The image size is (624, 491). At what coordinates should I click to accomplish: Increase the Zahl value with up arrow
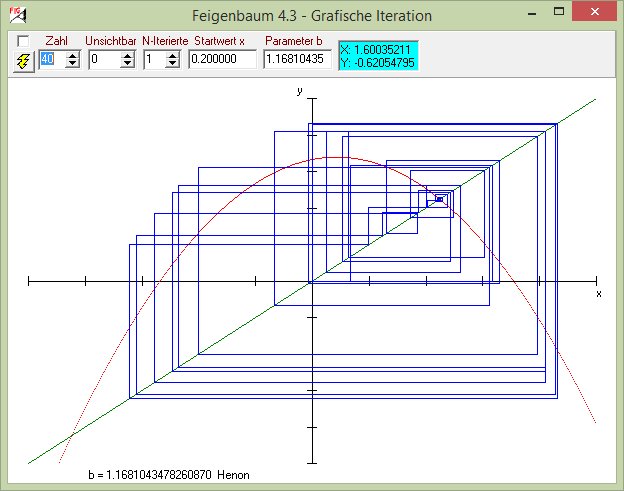(x=72, y=56)
